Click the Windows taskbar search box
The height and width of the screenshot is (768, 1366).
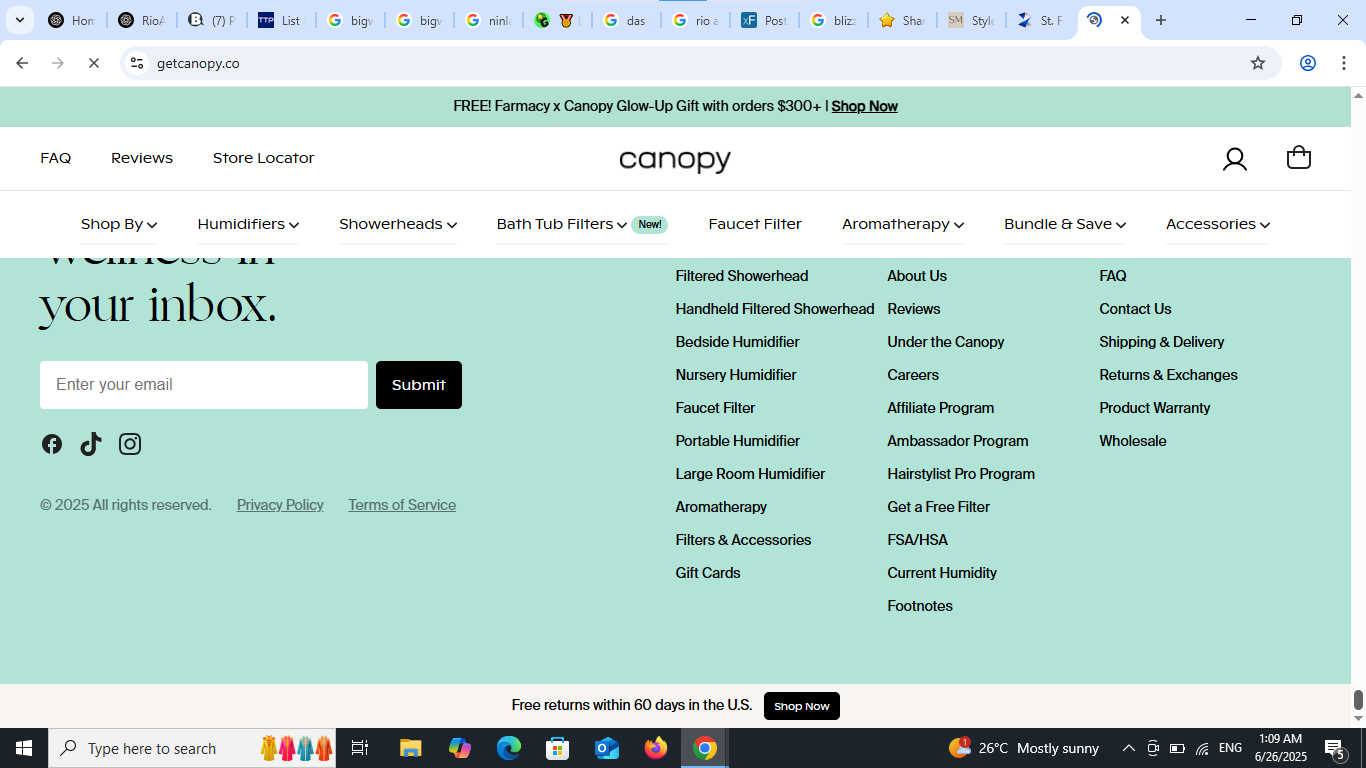coord(192,748)
